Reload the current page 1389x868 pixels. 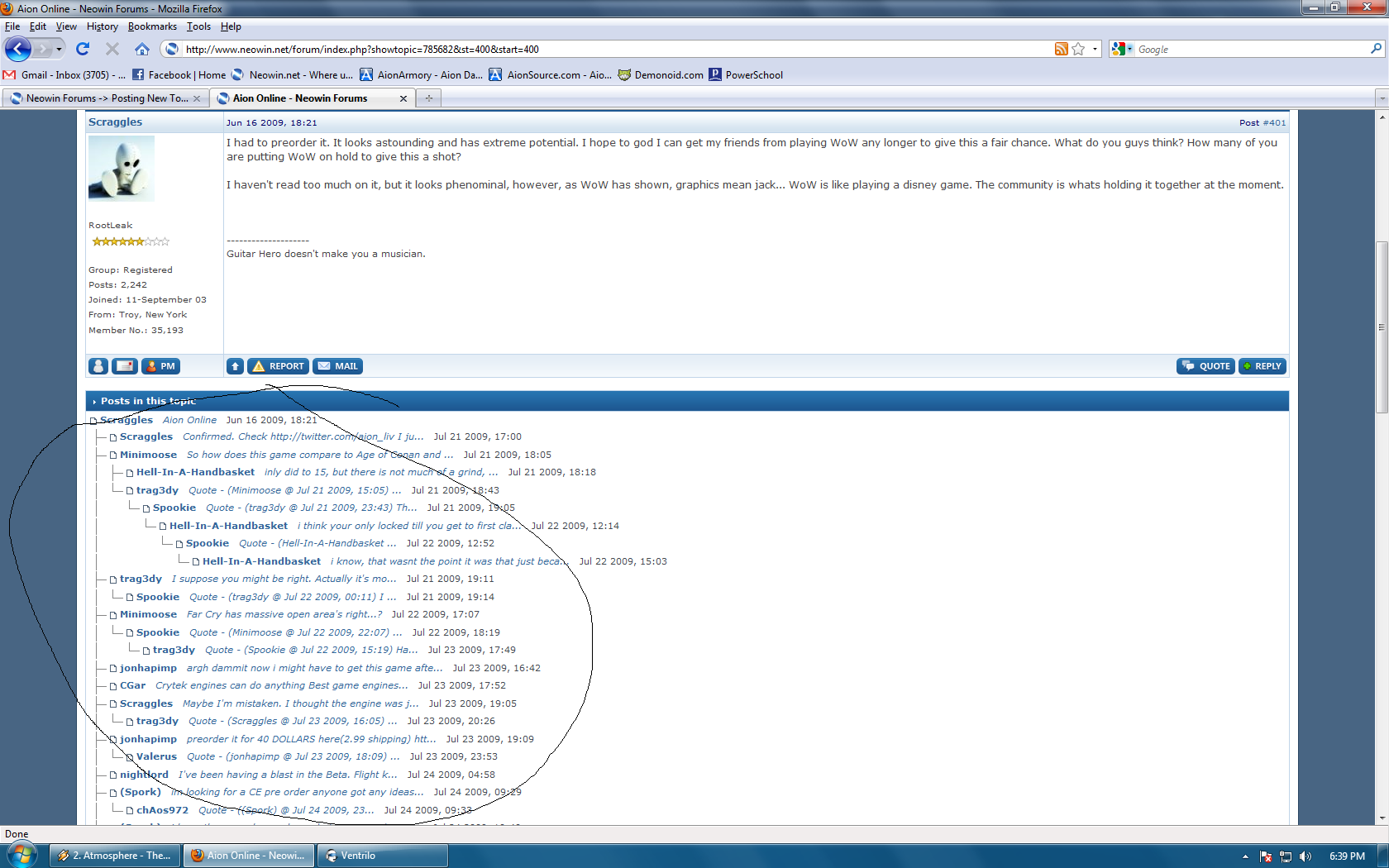click(x=83, y=49)
